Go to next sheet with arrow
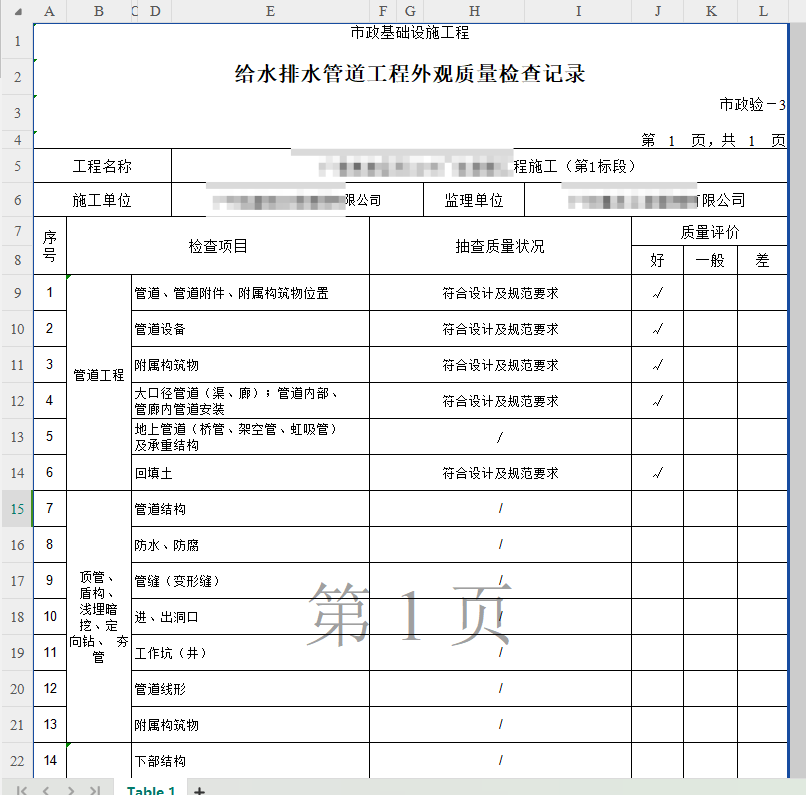Screen dimensions: 806x795 point(70,789)
